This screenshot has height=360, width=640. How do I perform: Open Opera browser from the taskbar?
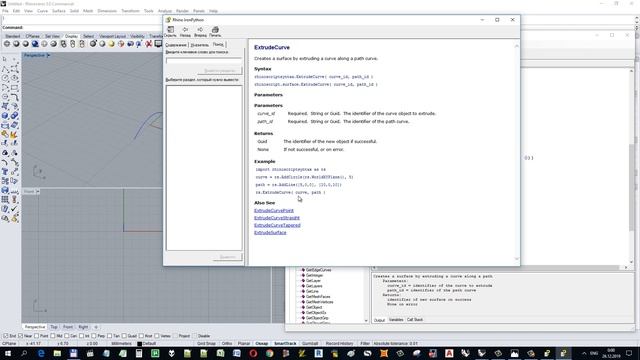(x=253, y=353)
